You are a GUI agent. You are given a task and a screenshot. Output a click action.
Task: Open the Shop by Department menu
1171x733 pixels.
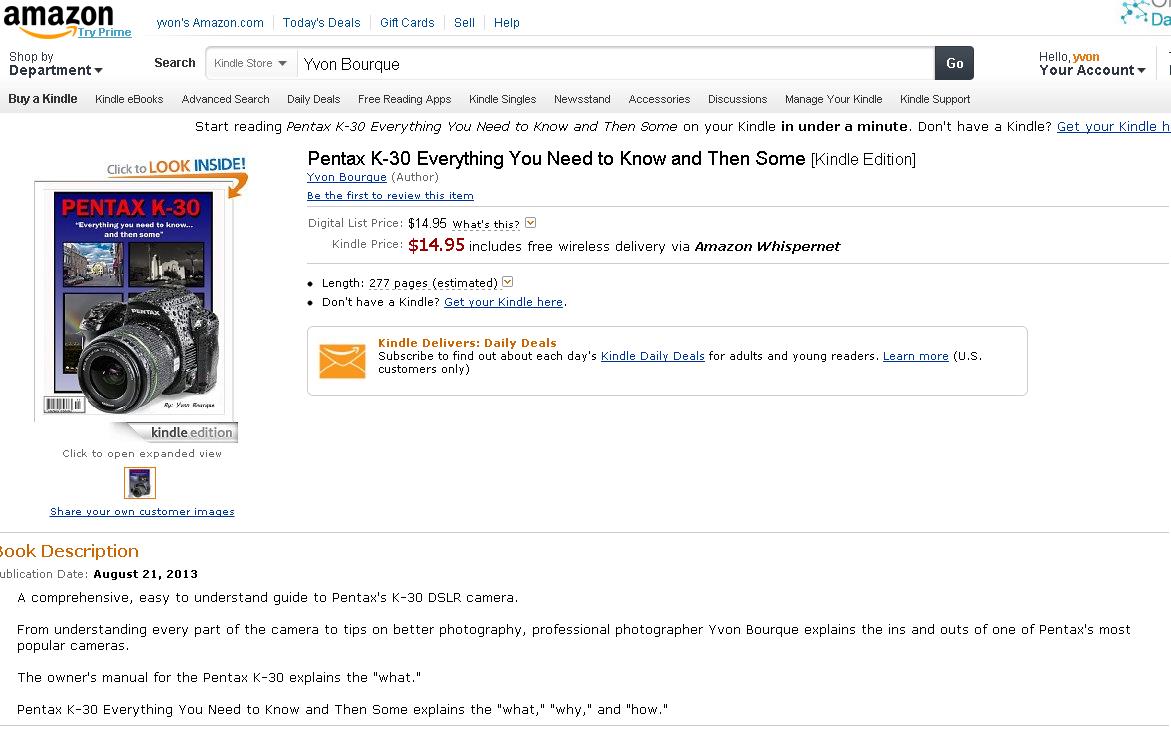click(56, 64)
